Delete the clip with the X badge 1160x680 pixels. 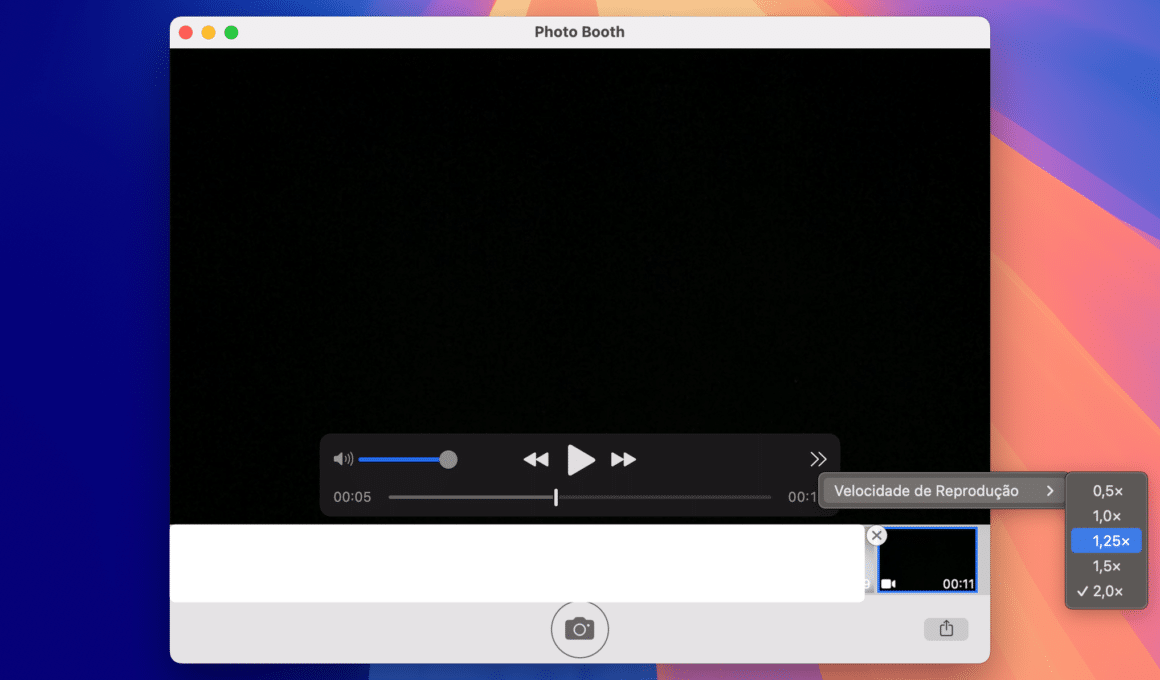coord(877,535)
